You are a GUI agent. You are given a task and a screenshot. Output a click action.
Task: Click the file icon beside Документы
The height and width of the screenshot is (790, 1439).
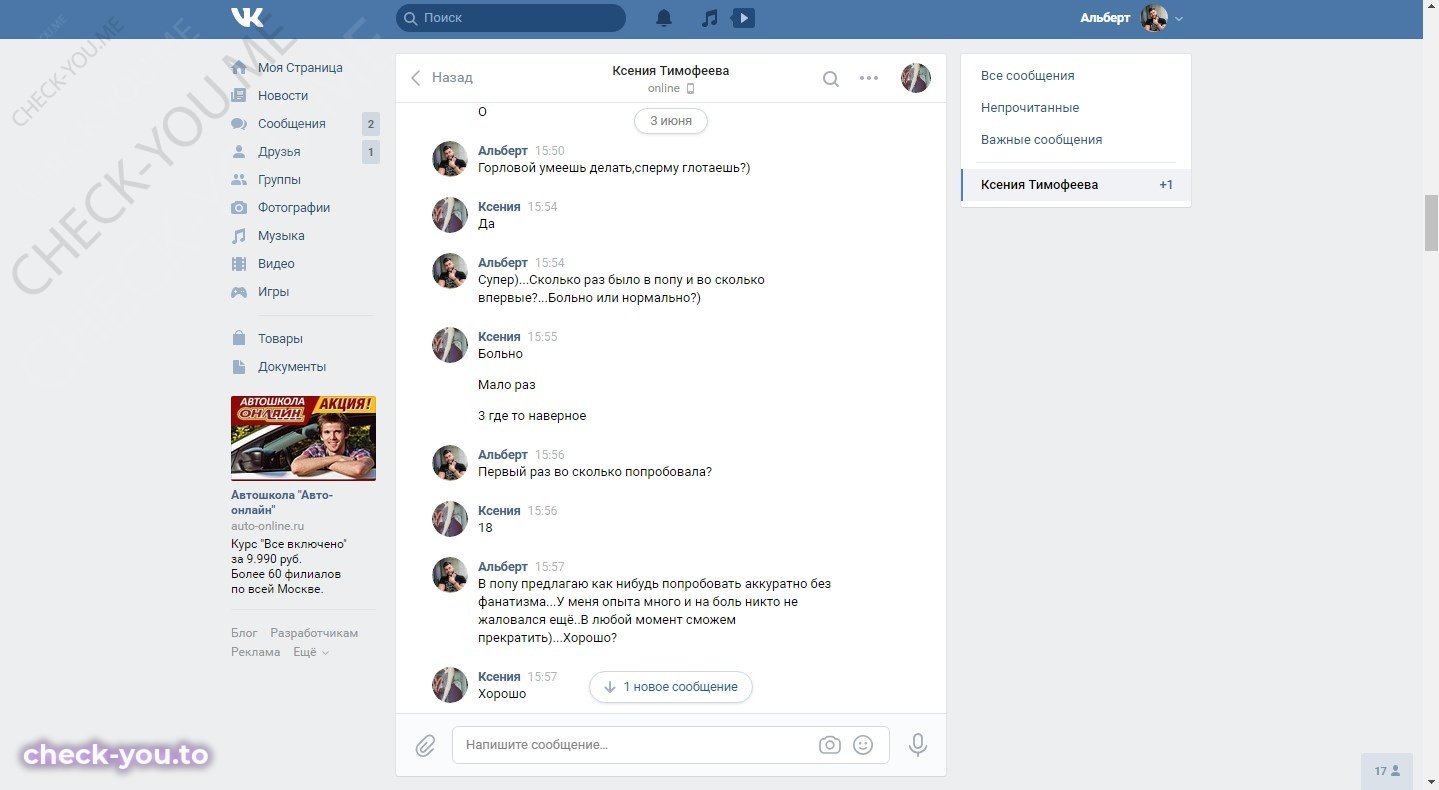(239, 367)
